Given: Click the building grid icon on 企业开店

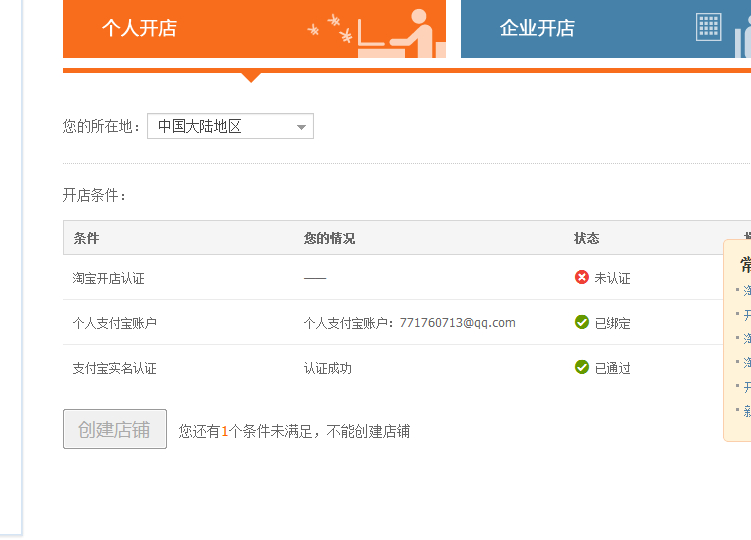Looking at the screenshot, I should [x=708, y=27].
